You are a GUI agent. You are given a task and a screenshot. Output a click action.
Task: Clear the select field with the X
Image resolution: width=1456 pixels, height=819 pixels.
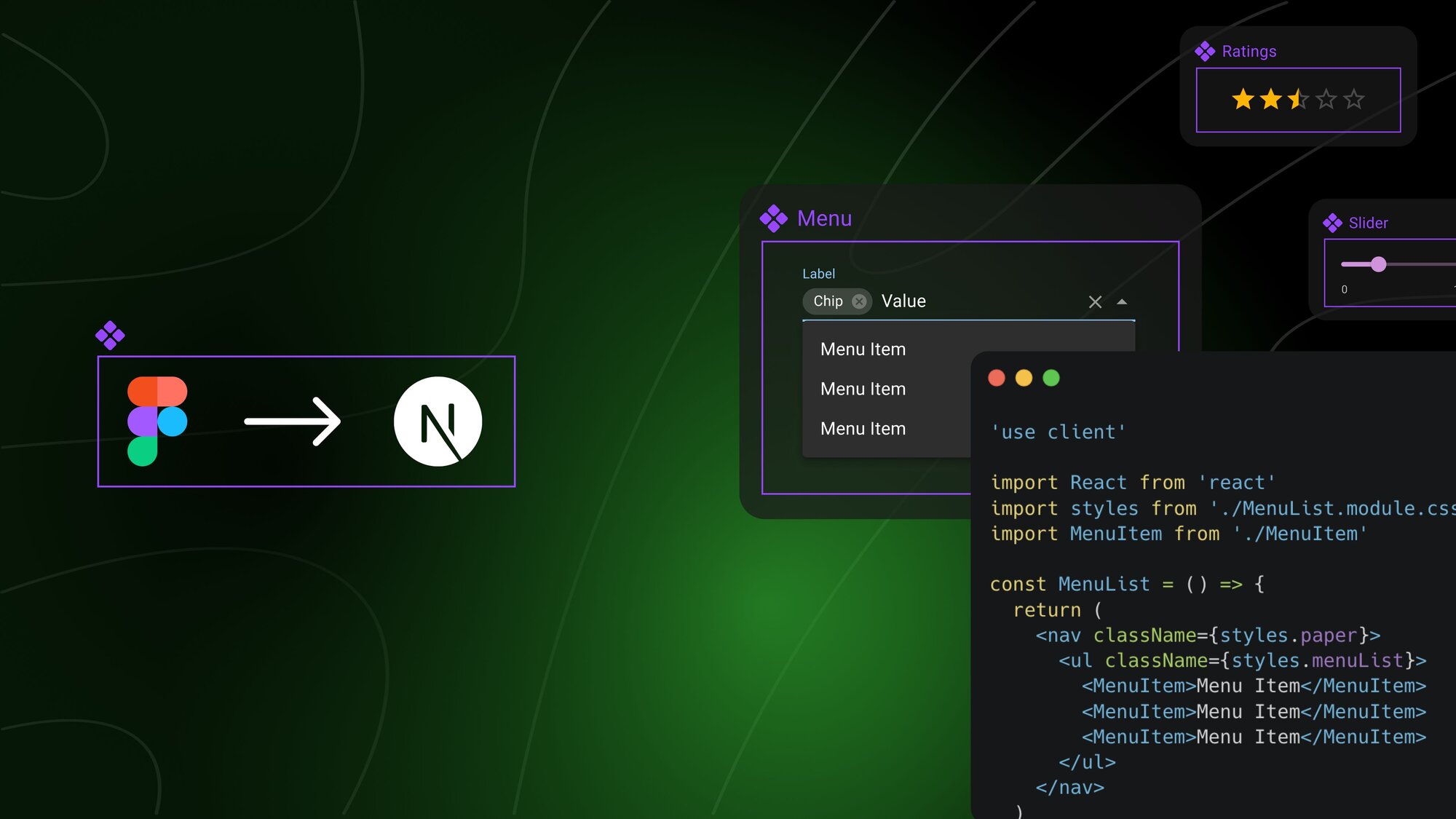(1095, 302)
